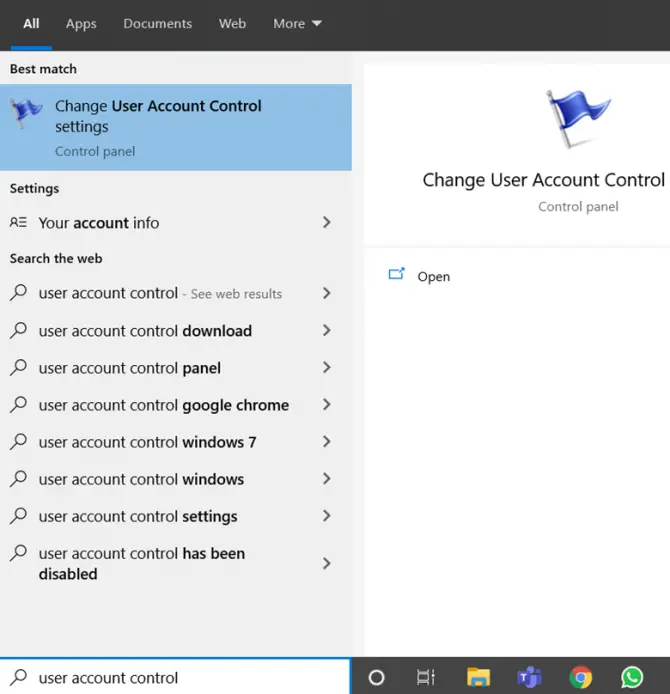
Task: Select 'user account control settings' suggestion
Action: tap(176, 517)
